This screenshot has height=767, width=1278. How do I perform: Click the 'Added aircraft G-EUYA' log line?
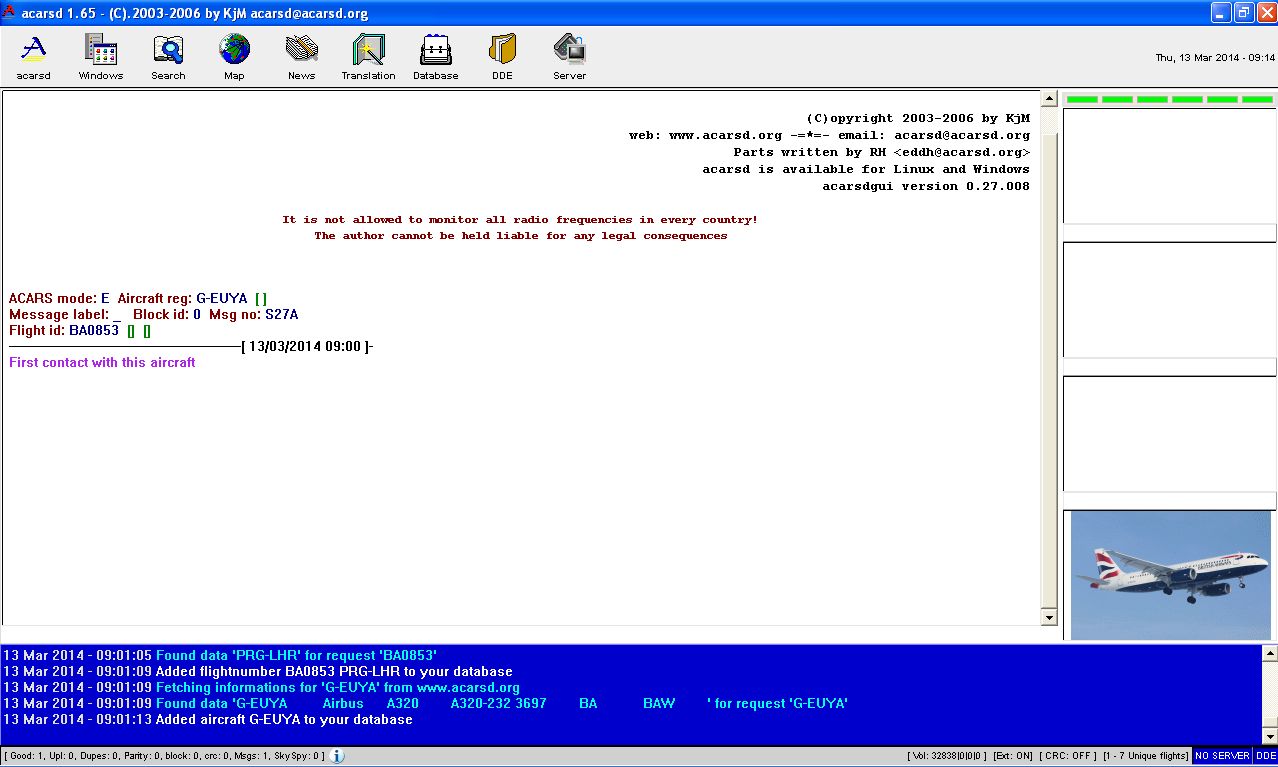208,719
